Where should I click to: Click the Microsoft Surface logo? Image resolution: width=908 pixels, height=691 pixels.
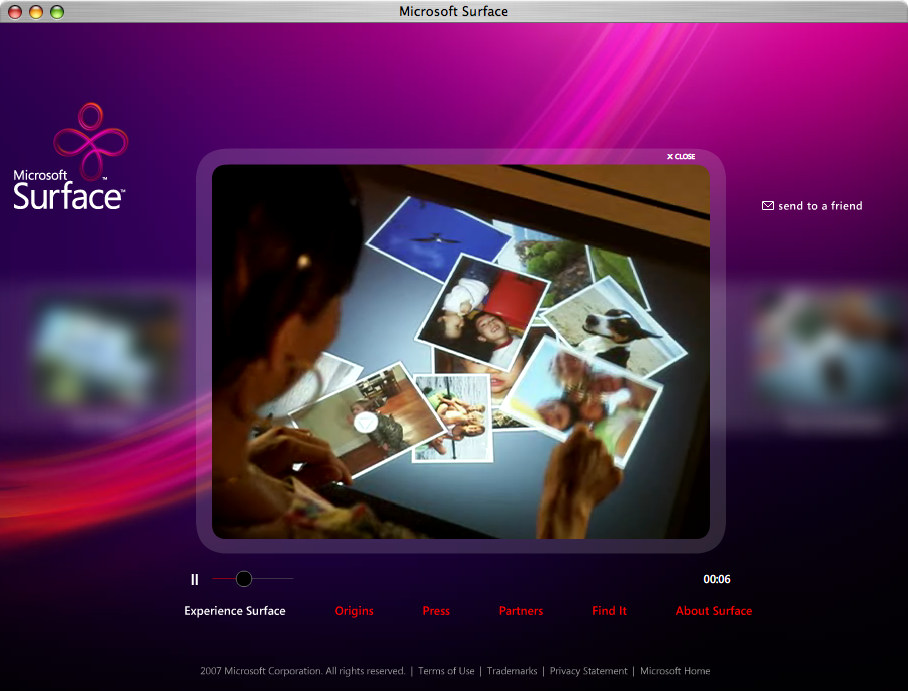pyautogui.click(x=69, y=156)
